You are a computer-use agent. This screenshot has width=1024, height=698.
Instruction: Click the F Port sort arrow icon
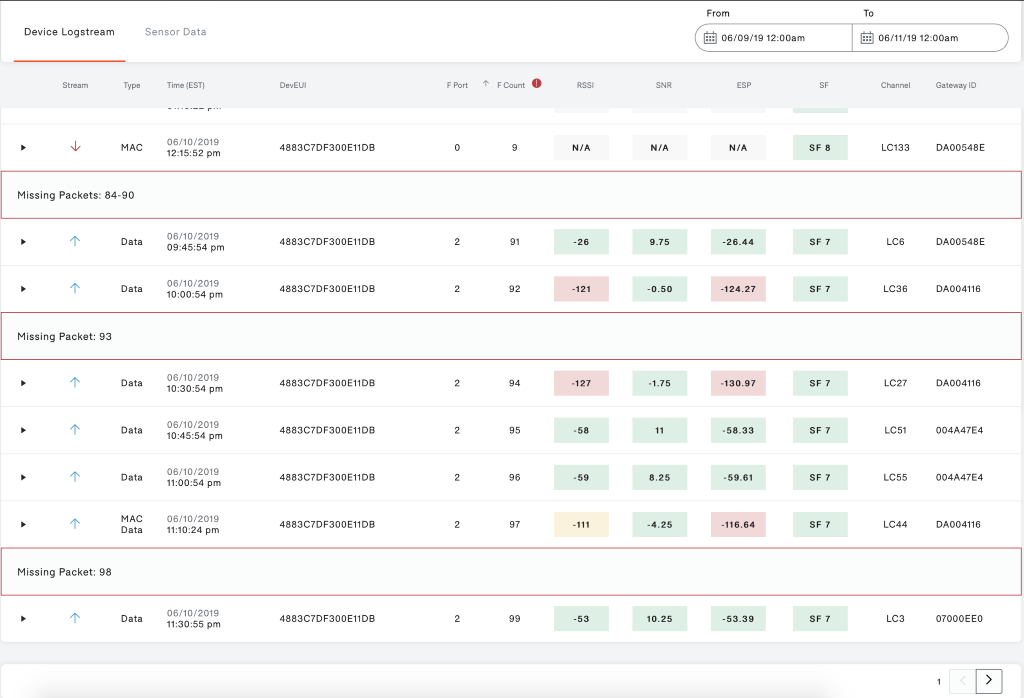pyautogui.click(x=486, y=84)
